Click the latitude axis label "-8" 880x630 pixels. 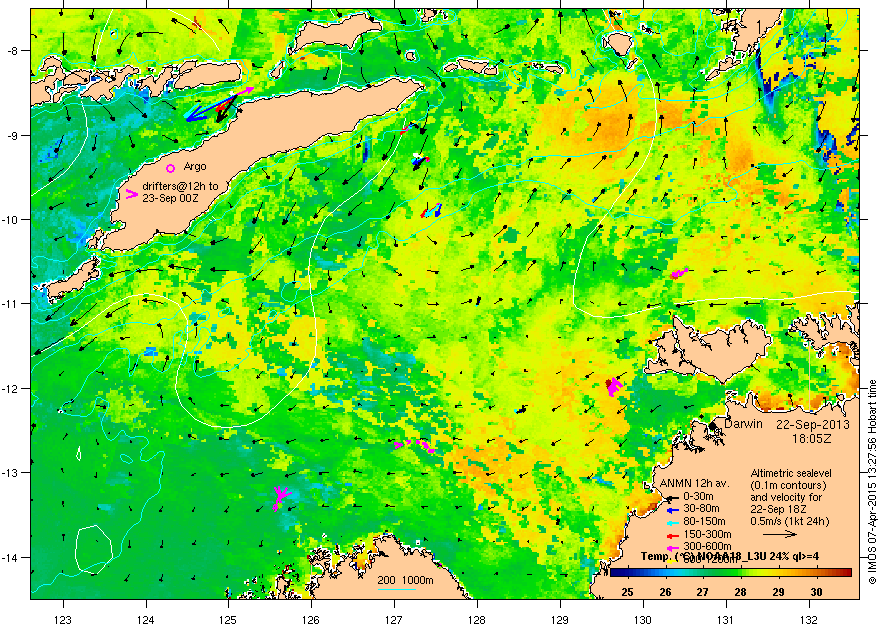[12, 50]
